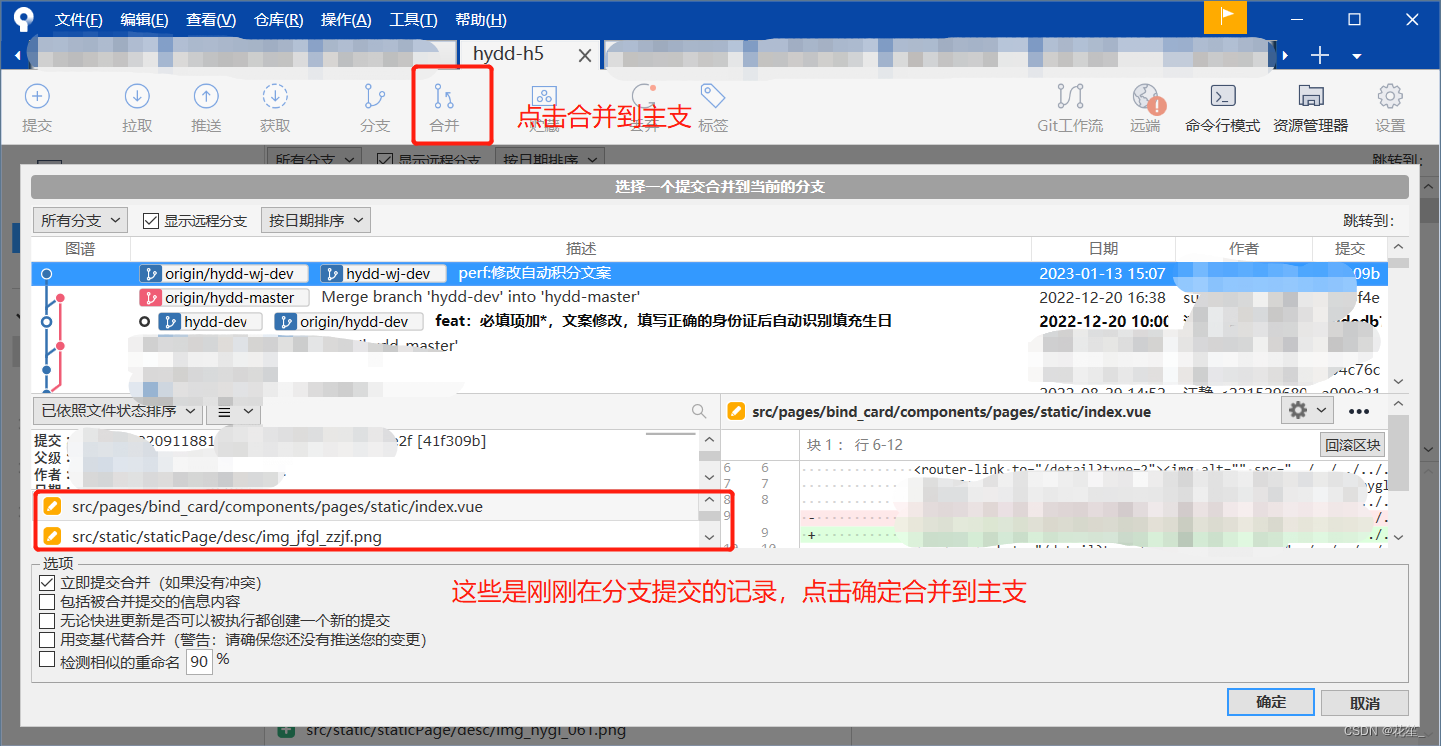Open the three-dots menu in diff header
Viewport: 1441px width, 747px height.
tap(1359, 410)
